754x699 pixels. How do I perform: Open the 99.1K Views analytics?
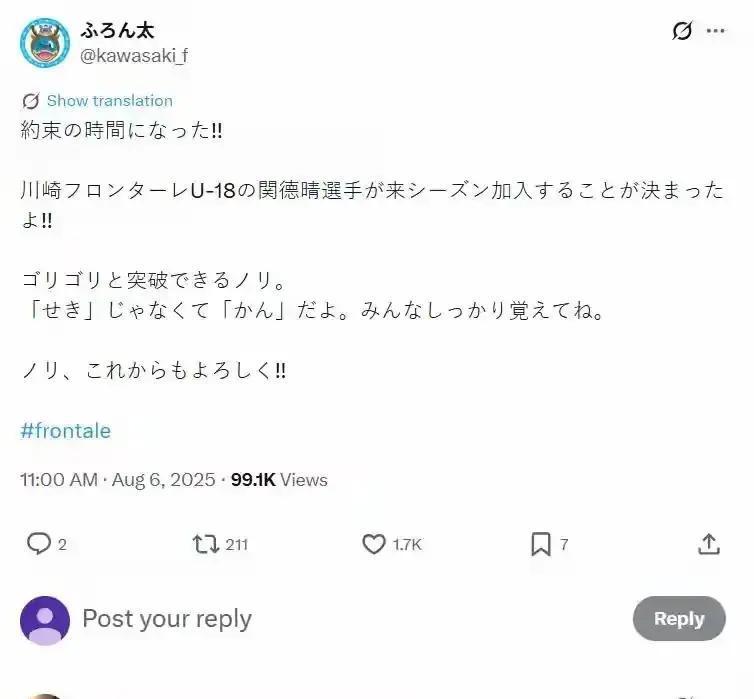point(279,480)
